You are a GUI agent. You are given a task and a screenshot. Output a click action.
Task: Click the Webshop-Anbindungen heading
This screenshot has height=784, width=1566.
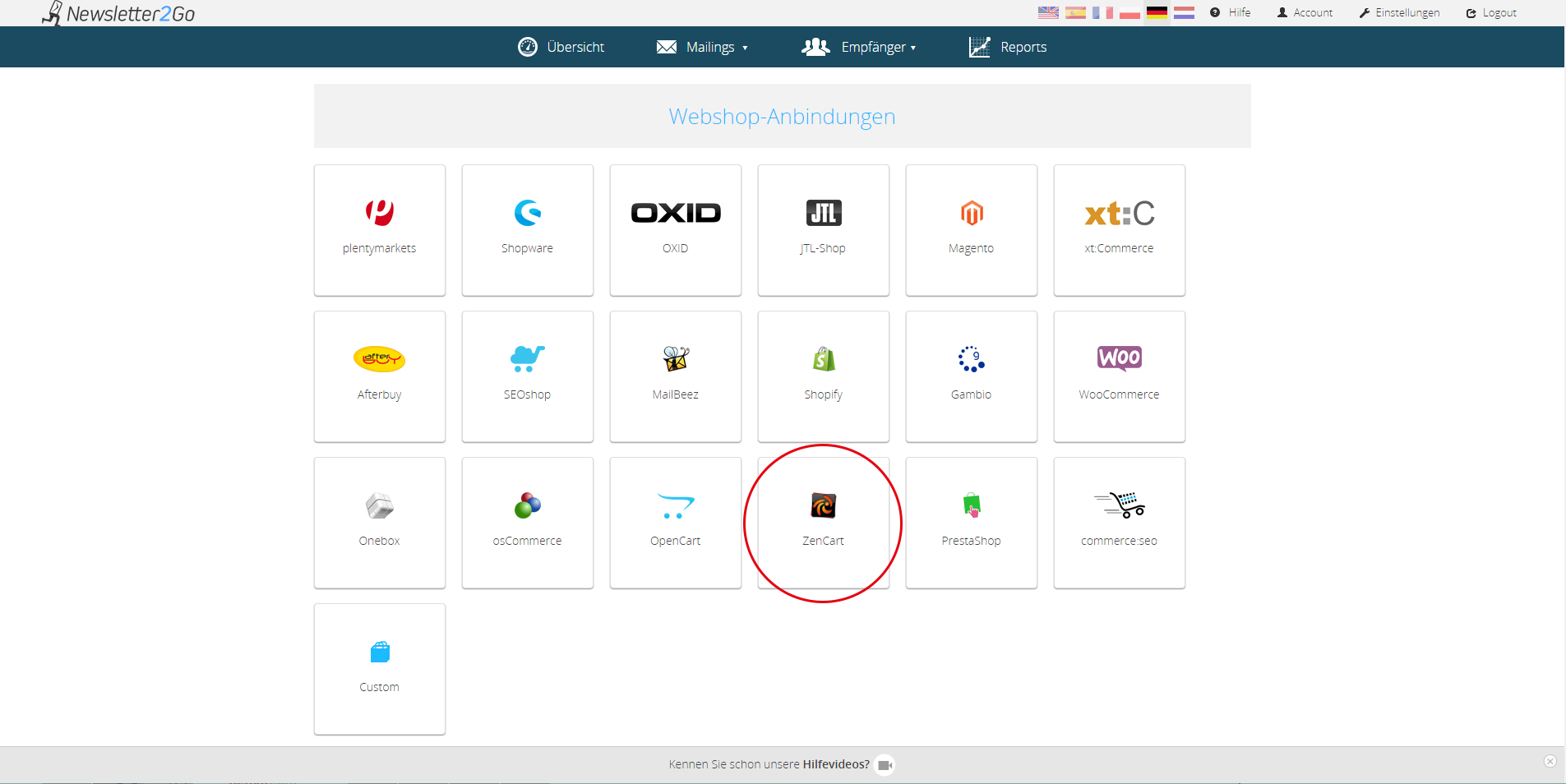[782, 117]
